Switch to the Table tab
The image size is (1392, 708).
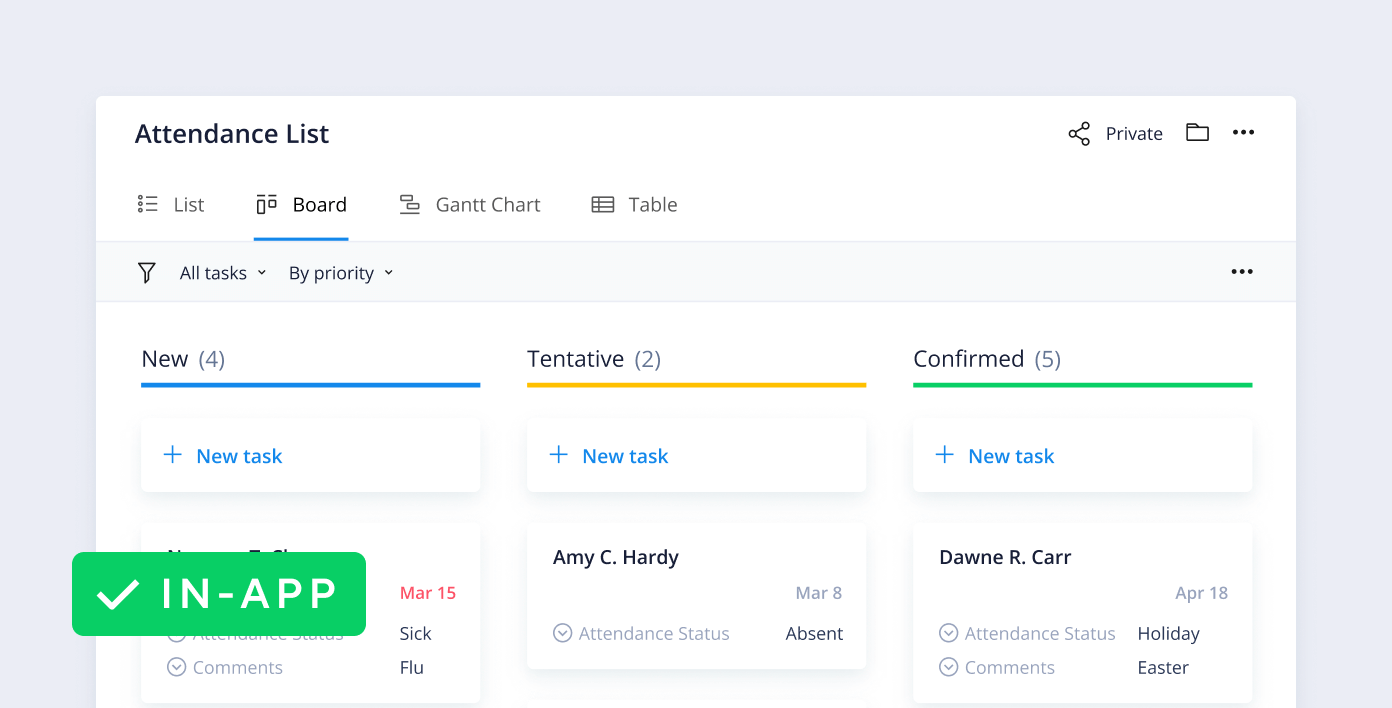pyautogui.click(x=654, y=203)
